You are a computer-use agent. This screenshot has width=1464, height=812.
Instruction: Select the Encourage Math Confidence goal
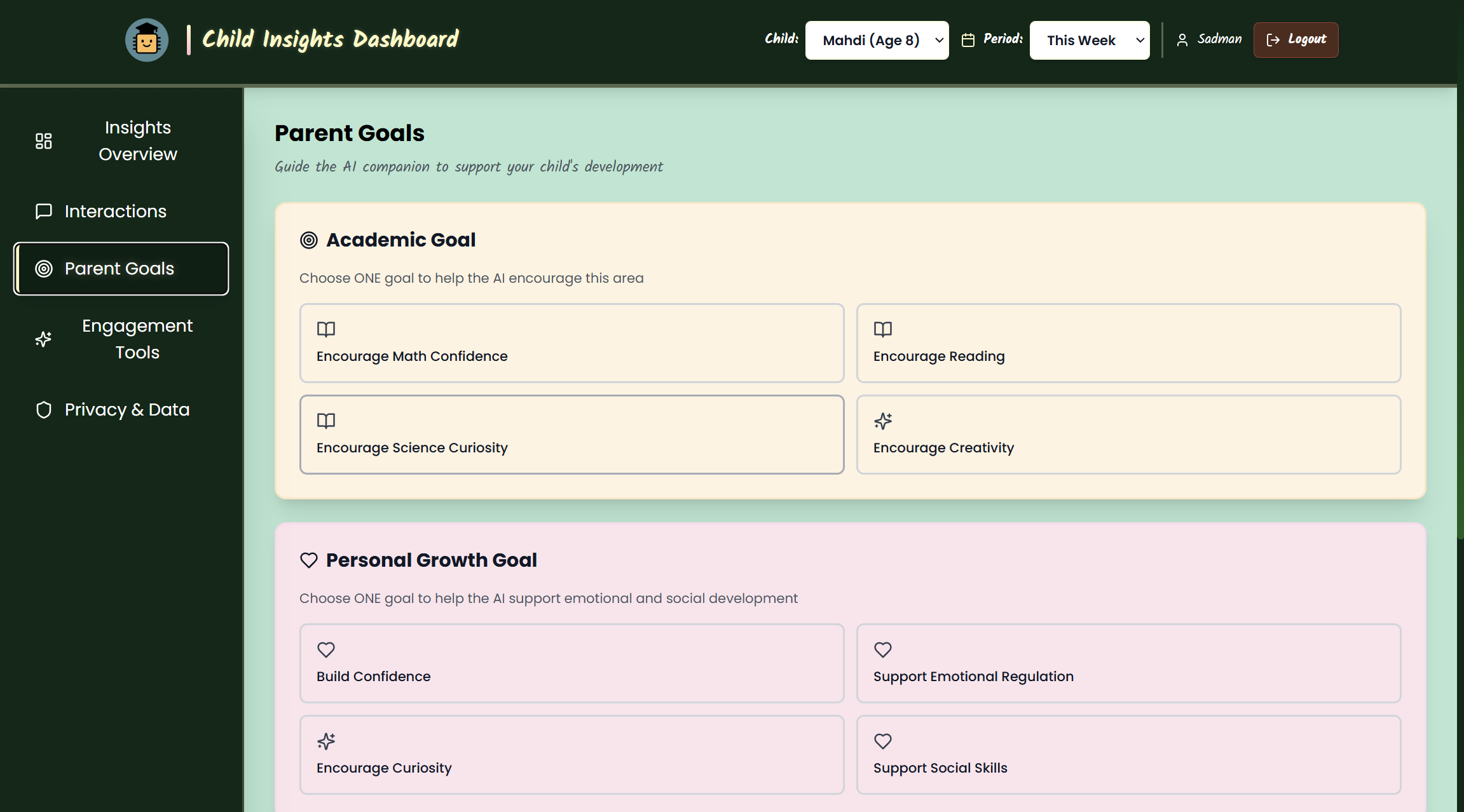(571, 343)
